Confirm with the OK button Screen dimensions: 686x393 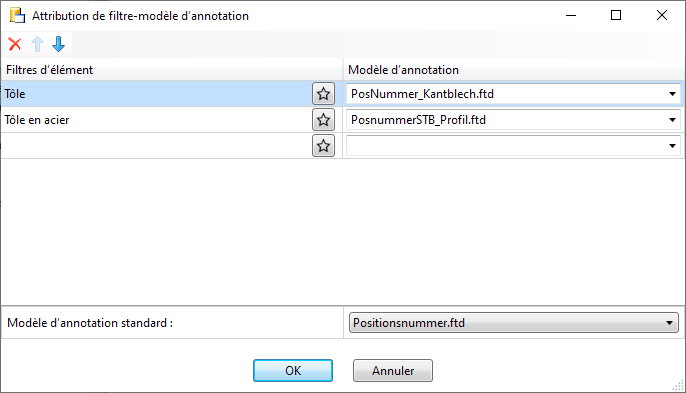293,371
